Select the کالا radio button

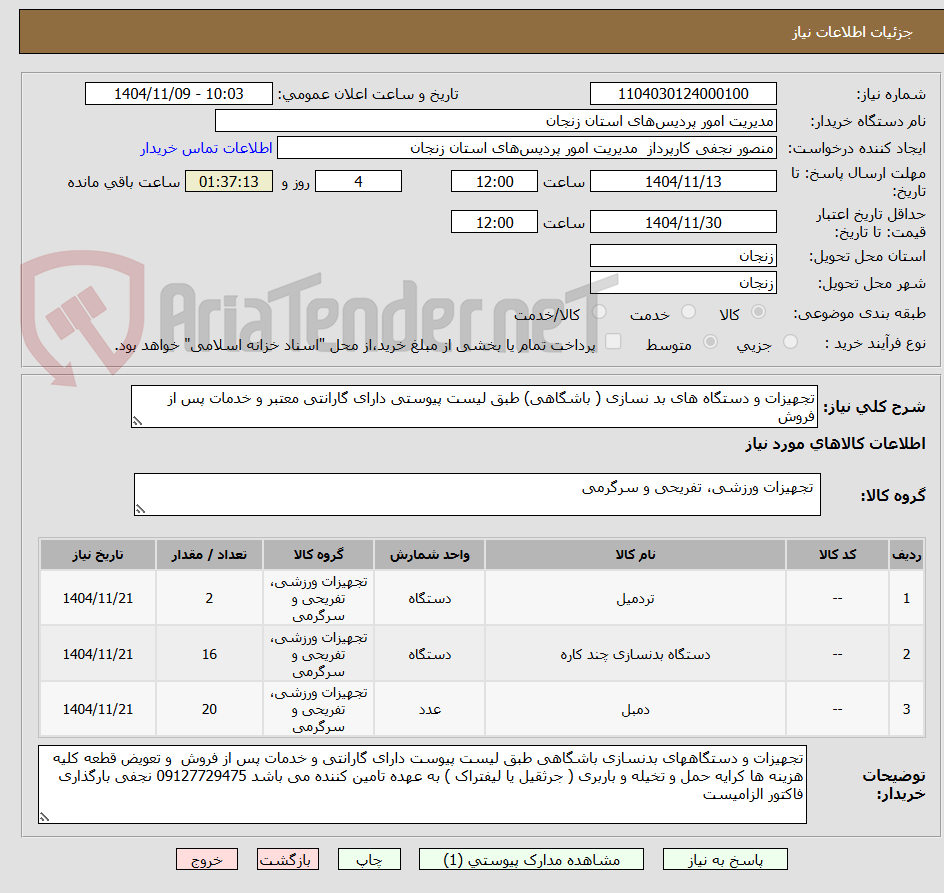(x=759, y=312)
